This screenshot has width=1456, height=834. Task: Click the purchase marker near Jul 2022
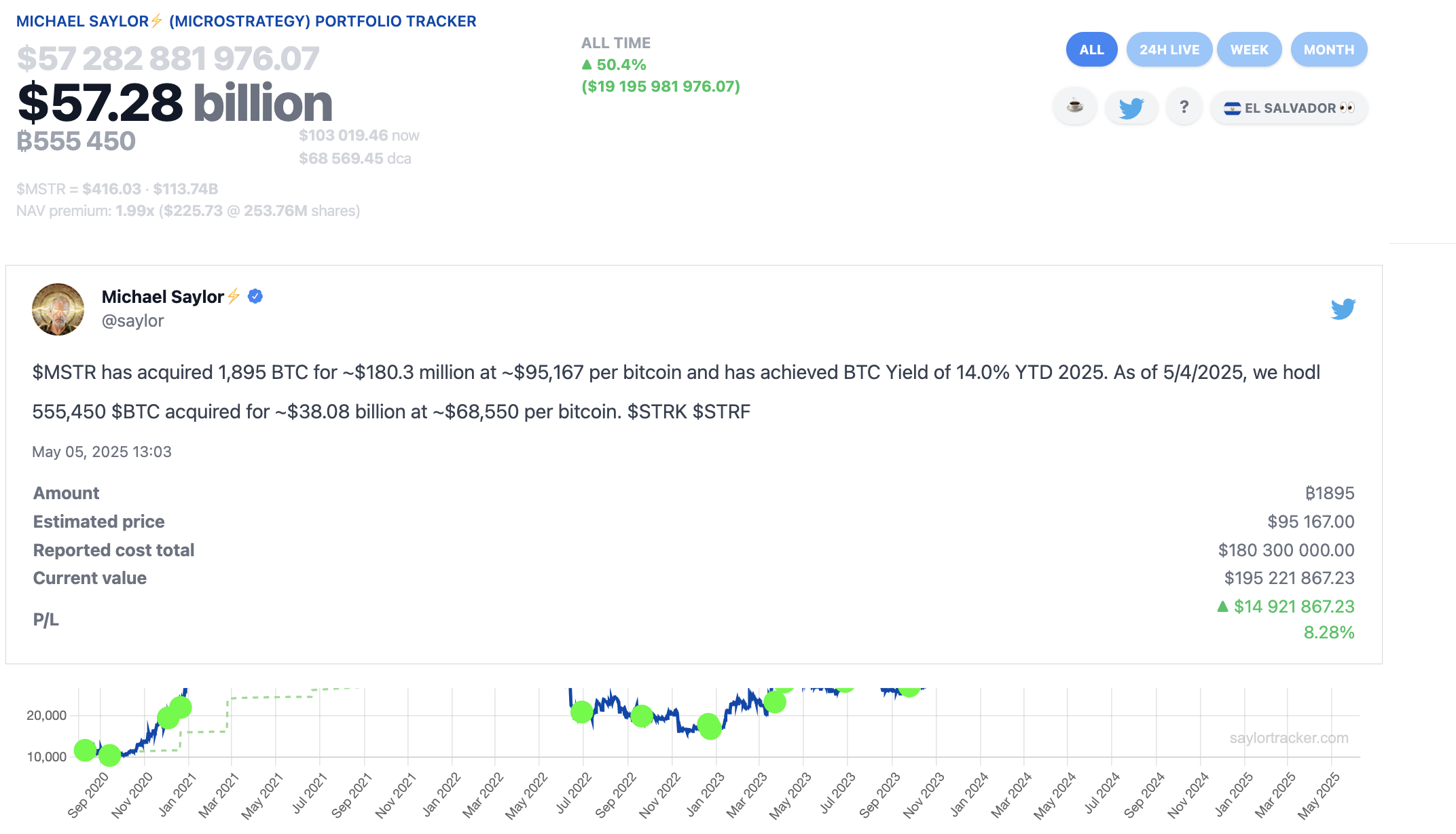[x=581, y=712]
